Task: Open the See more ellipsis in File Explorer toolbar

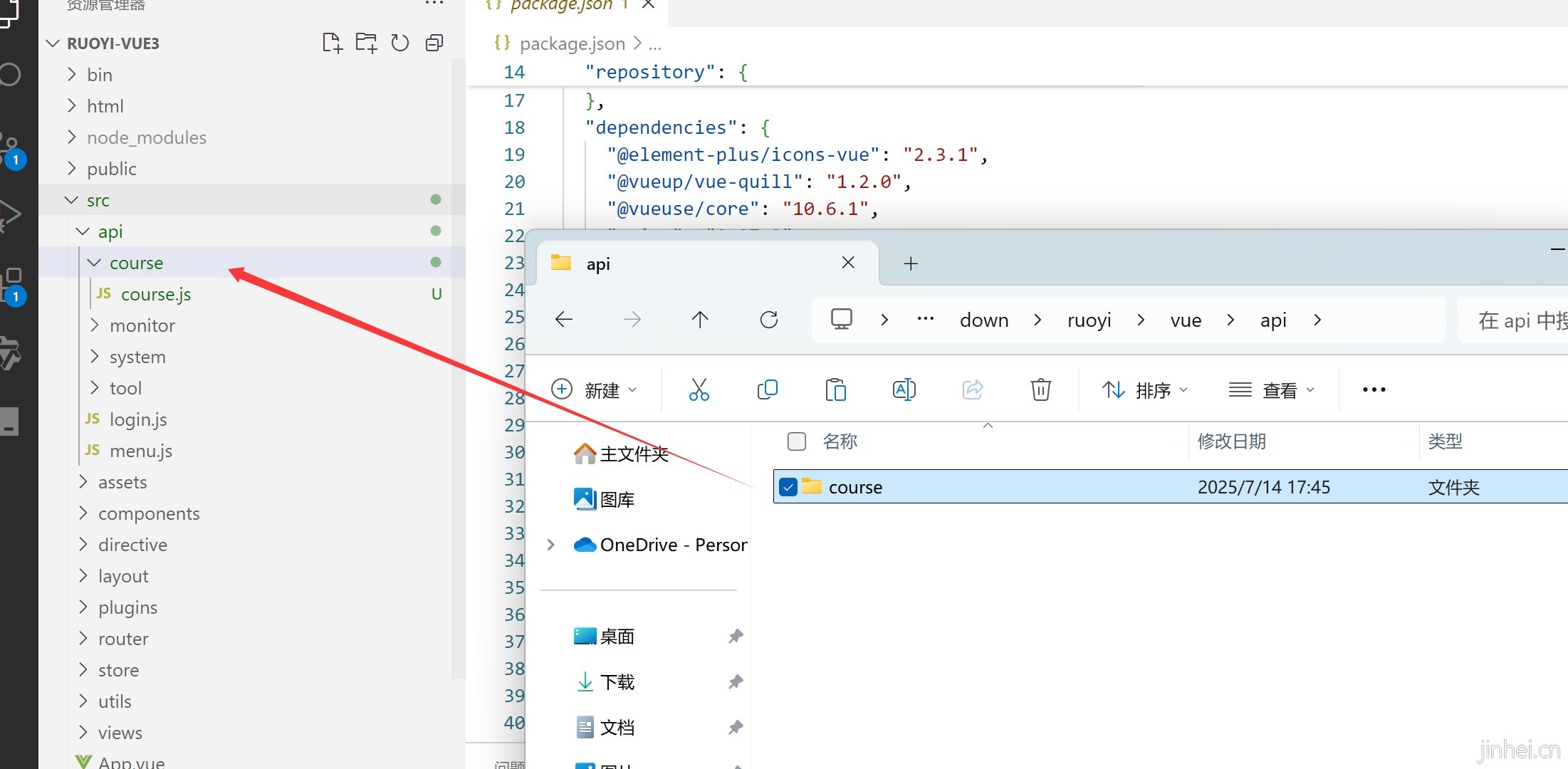Action: [1374, 389]
